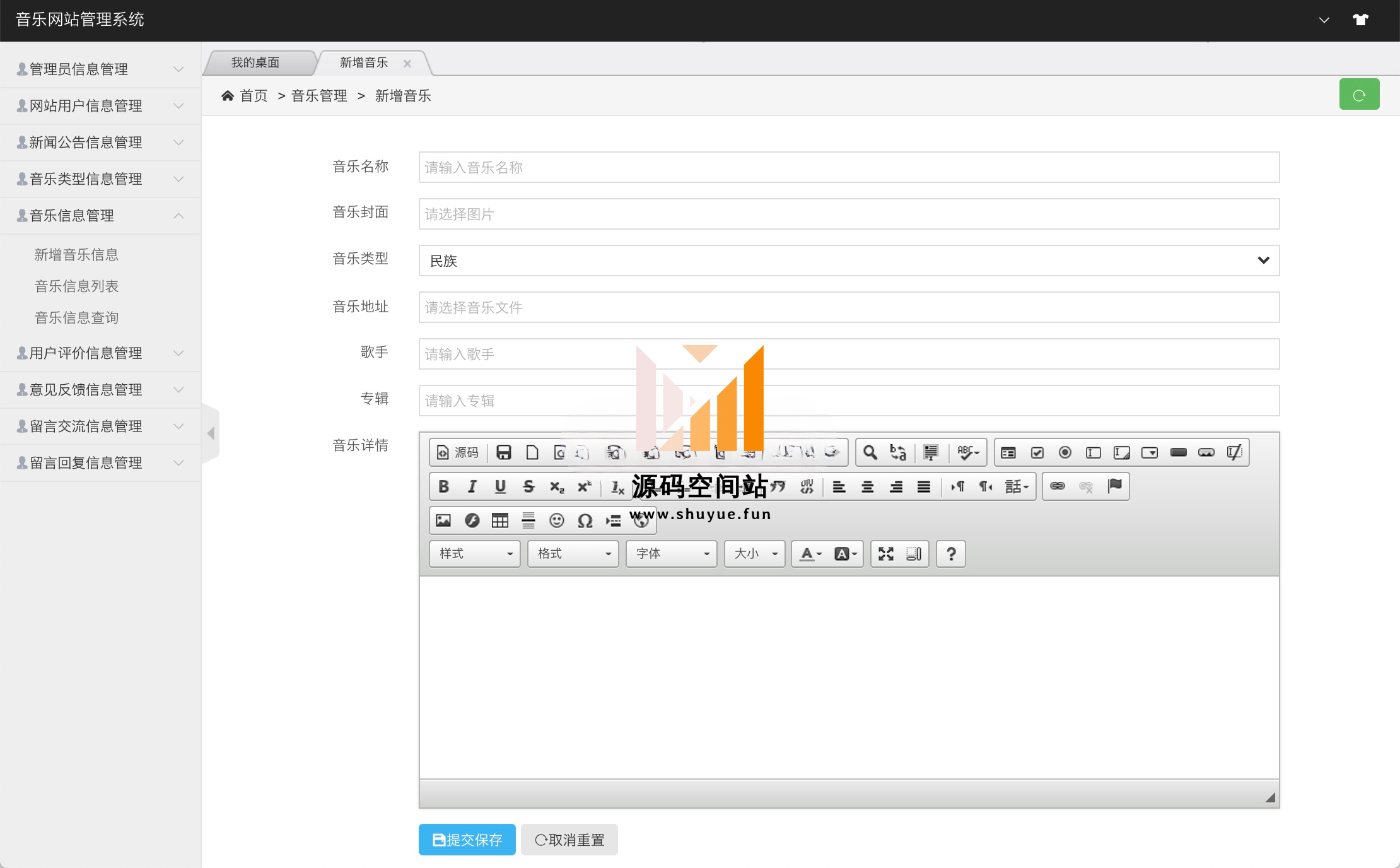Insert a radio button form element

point(1065,452)
